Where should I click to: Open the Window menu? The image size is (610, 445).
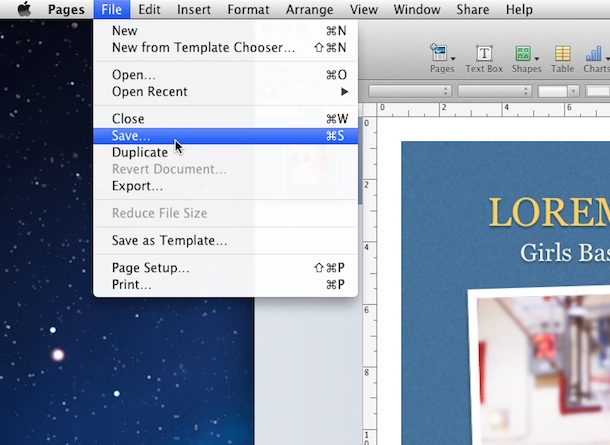click(417, 9)
